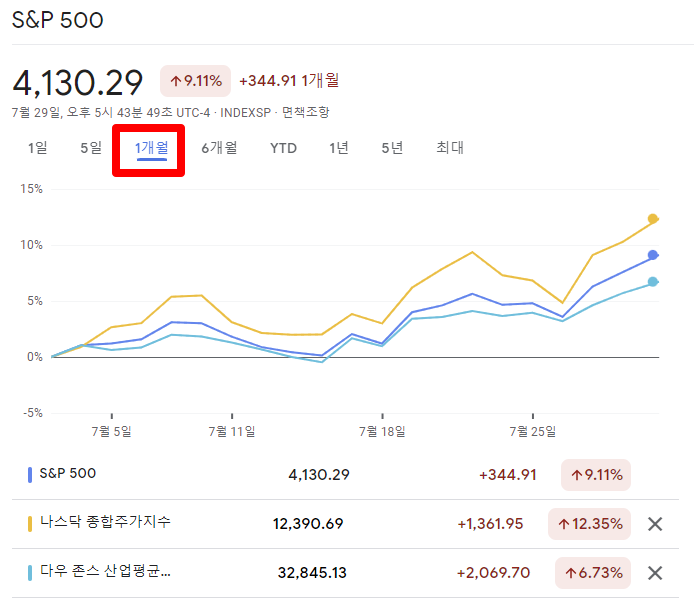Click the light-blue Dow Jones endpoint dot
The width and height of the screenshot is (694, 605).
click(x=653, y=282)
